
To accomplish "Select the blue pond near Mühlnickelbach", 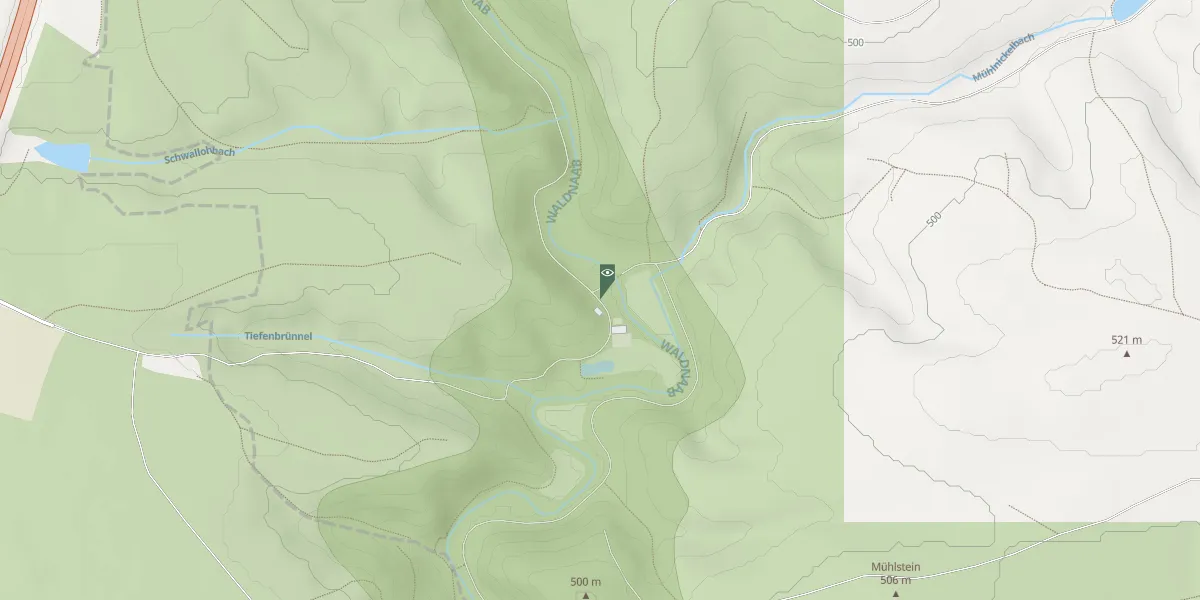I will 1128,9.
